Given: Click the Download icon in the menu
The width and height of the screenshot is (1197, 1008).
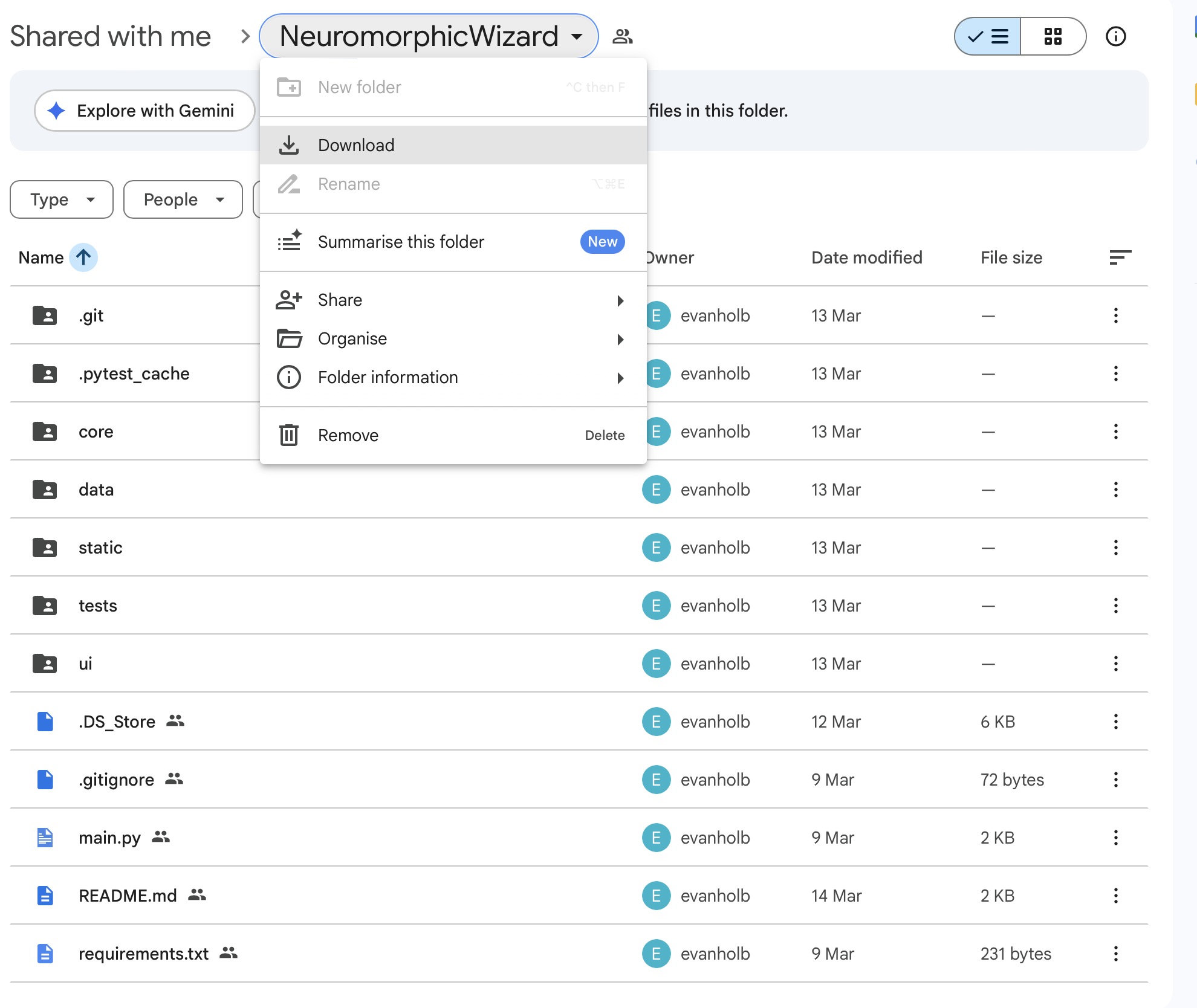Looking at the screenshot, I should (x=290, y=145).
